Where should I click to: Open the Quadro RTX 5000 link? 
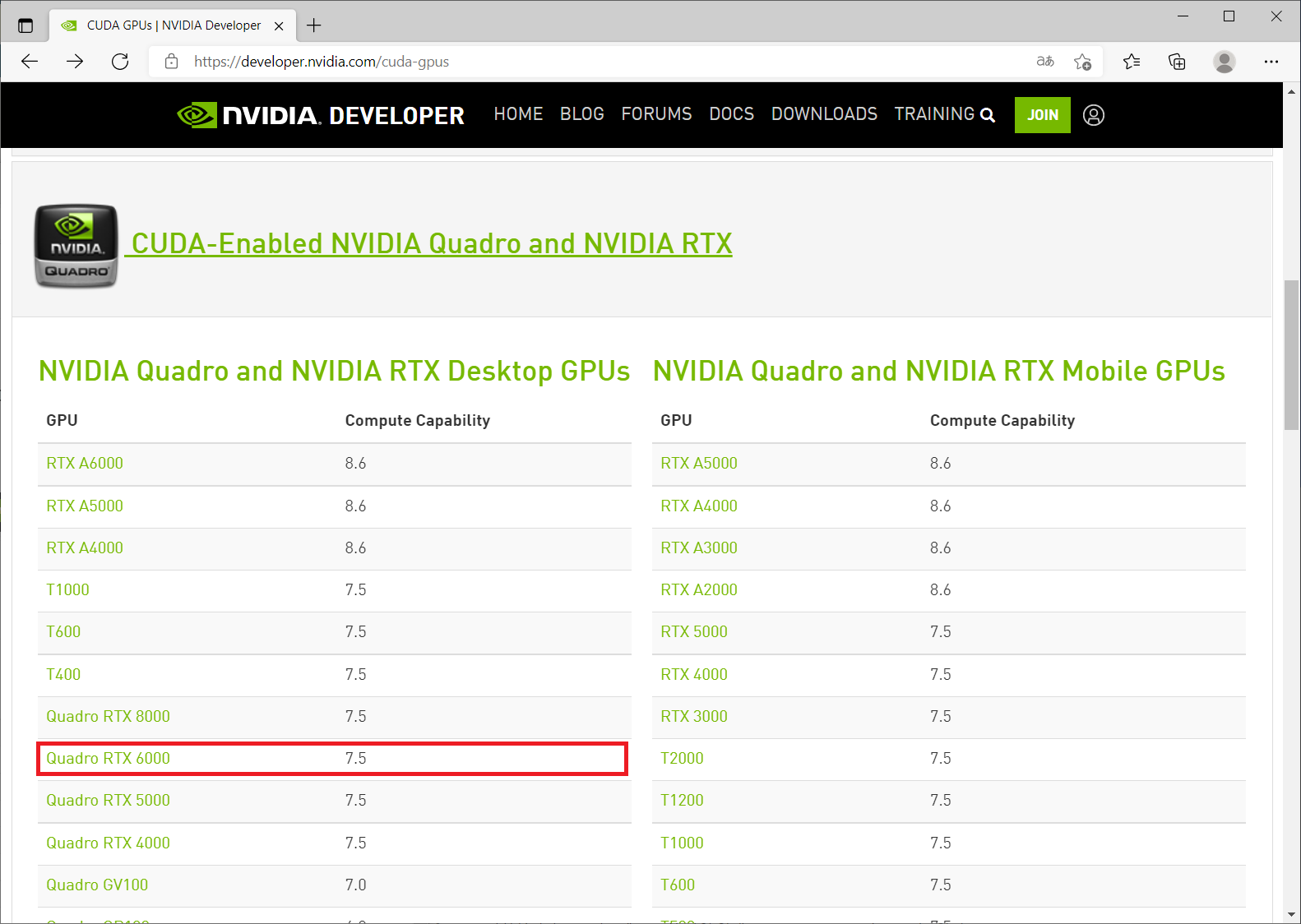click(x=108, y=800)
